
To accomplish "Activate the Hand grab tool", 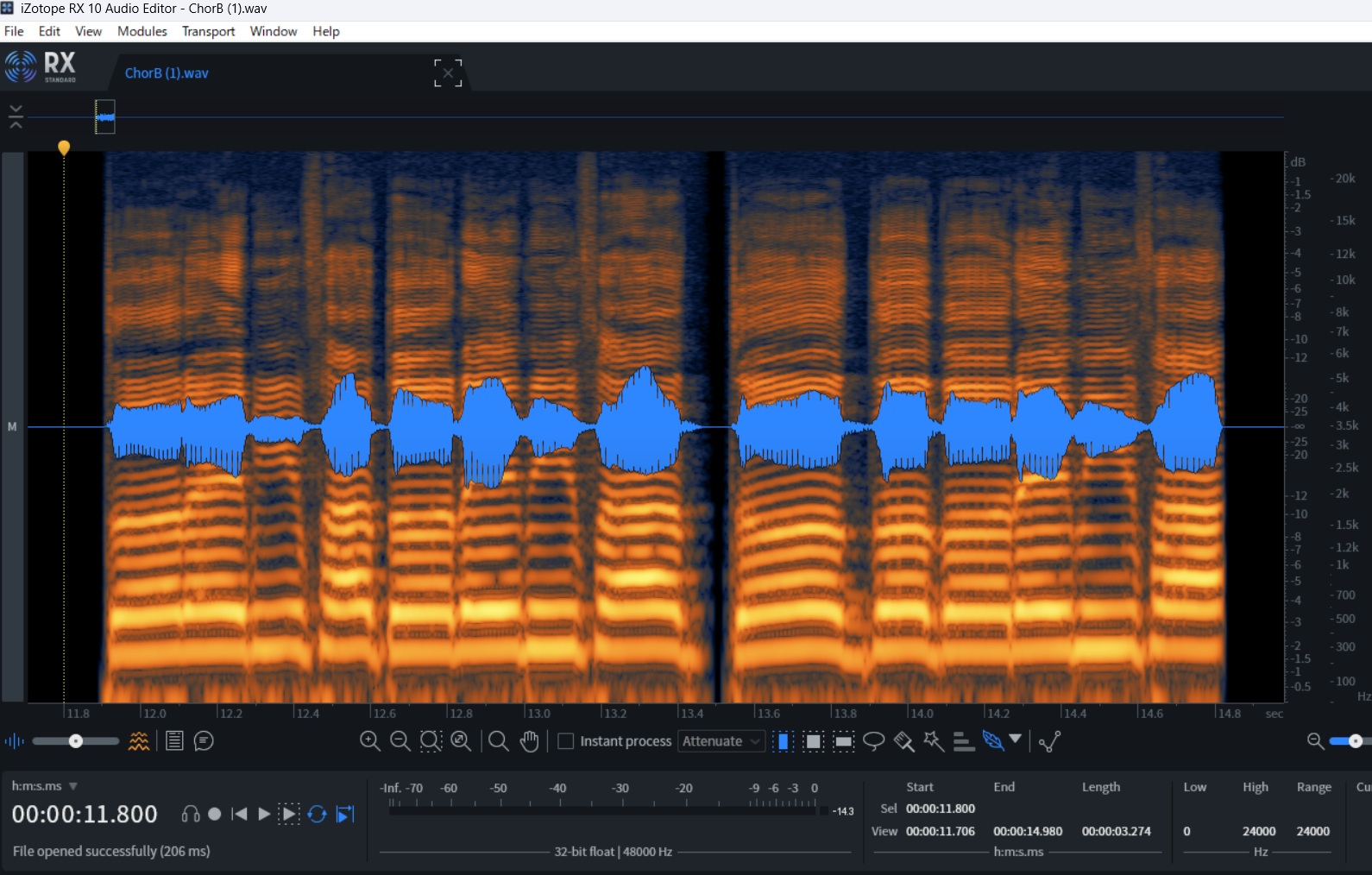I will pos(529,741).
